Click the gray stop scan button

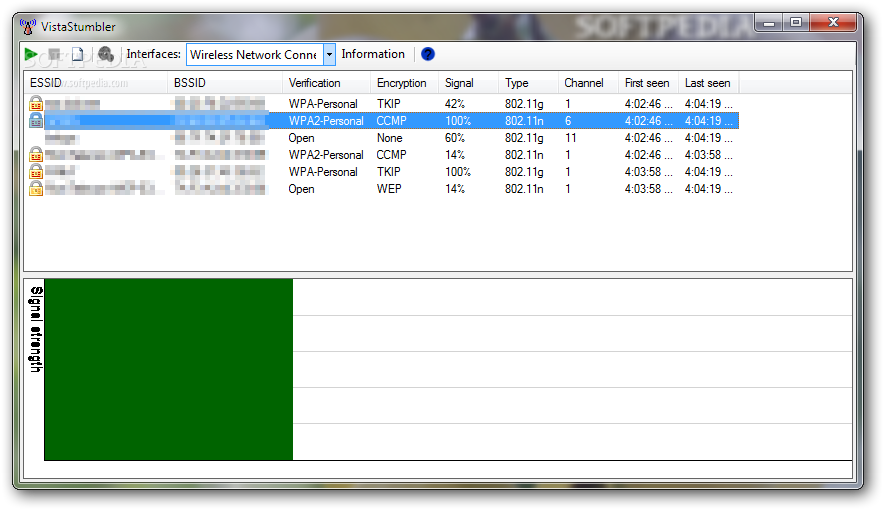coord(54,55)
